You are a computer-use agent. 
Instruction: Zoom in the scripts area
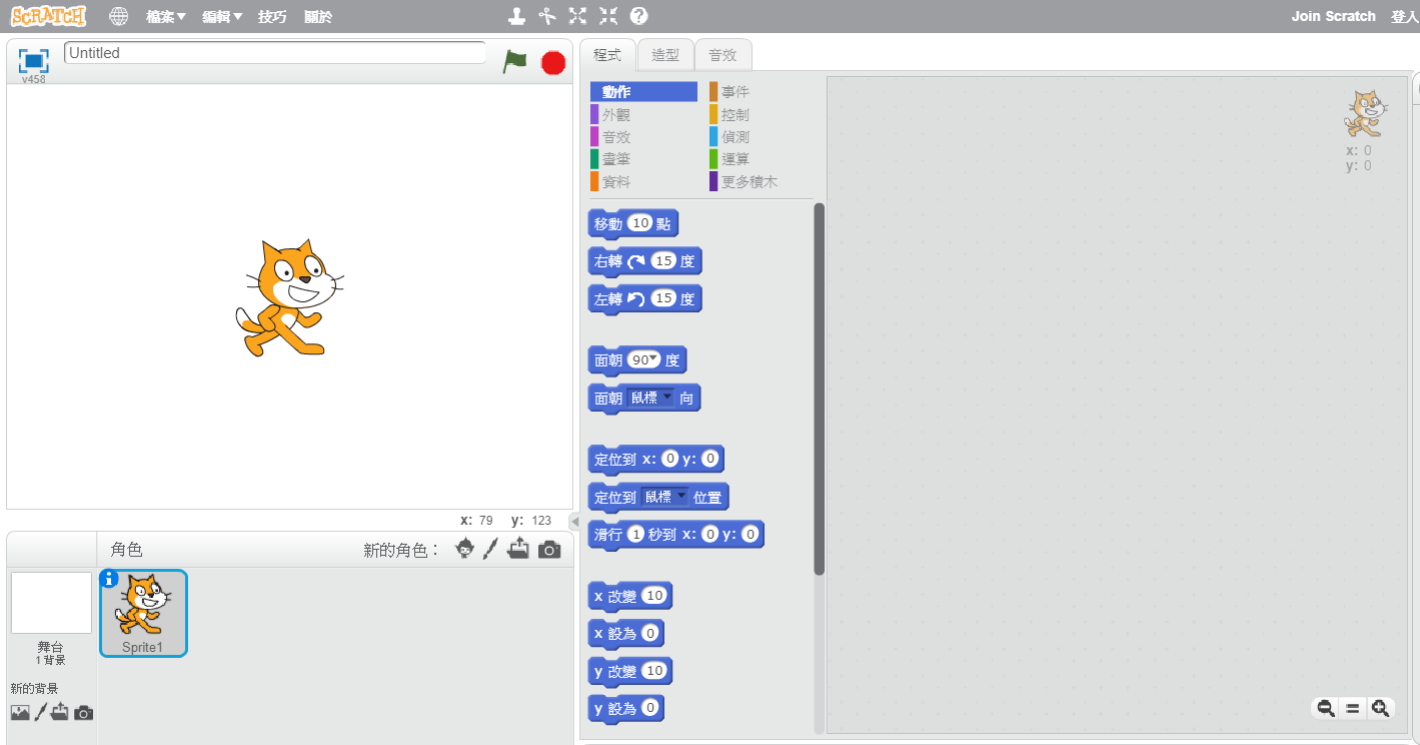coord(1381,708)
